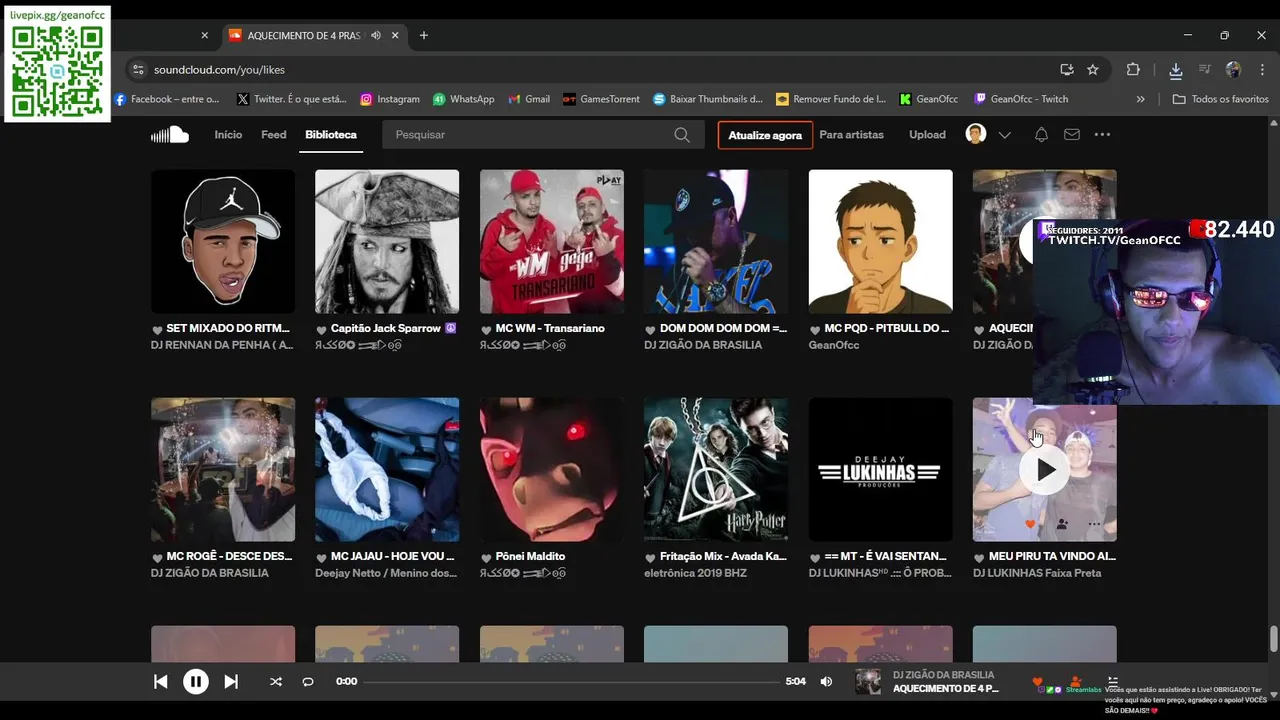Open DJ ZIGÃO DA BRASILIA link in player
This screenshot has height=720, width=1280.
point(944,675)
